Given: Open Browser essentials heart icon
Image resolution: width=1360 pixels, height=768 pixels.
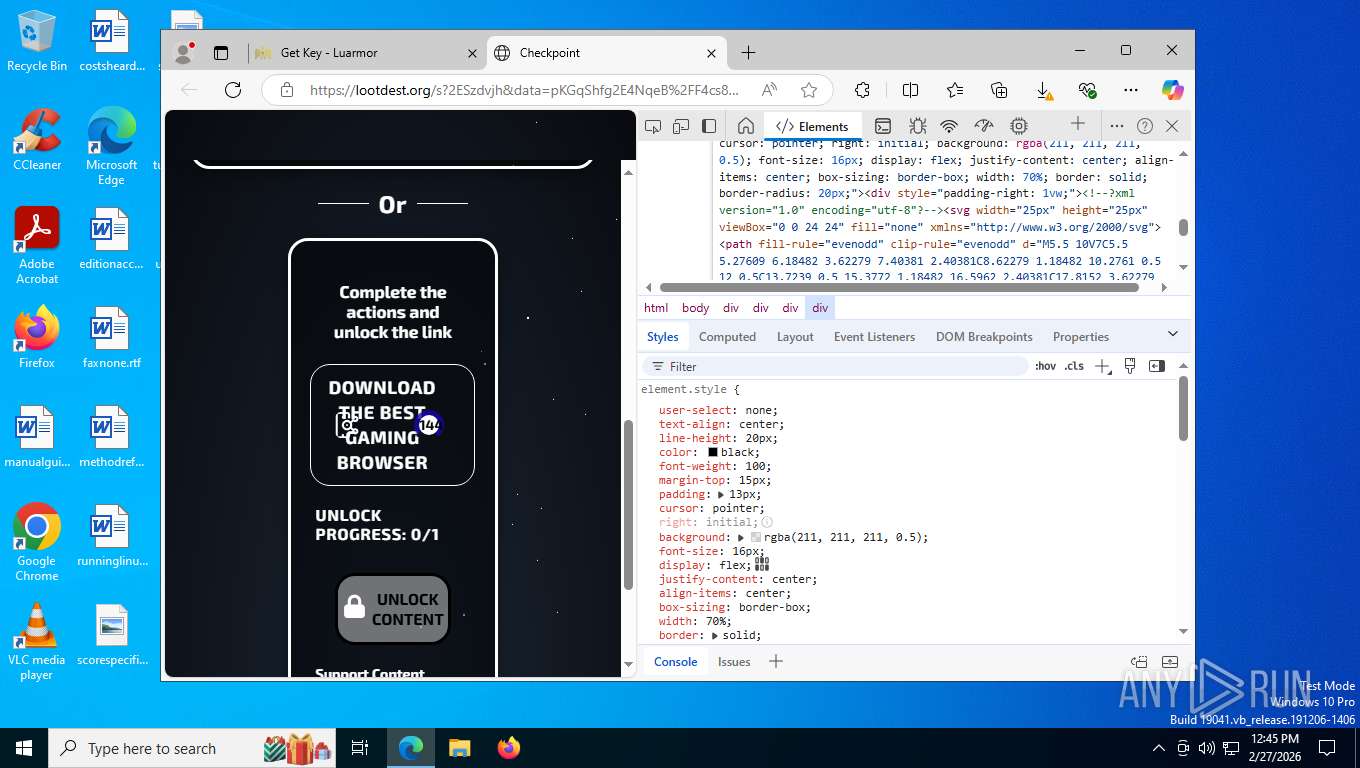Looking at the screenshot, I should tap(1087, 90).
